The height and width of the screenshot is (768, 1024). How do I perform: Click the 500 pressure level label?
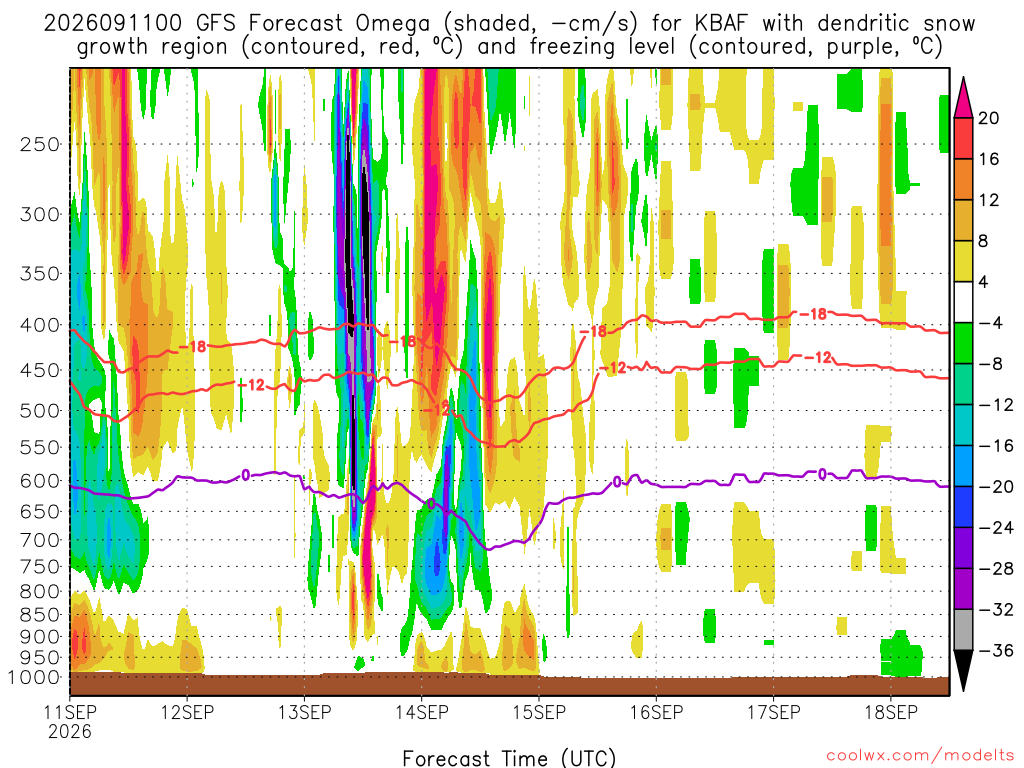click(x=40, y=411)
